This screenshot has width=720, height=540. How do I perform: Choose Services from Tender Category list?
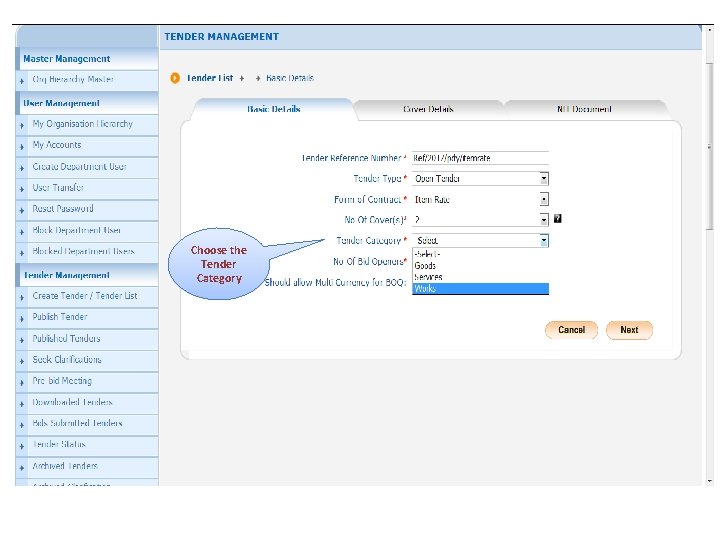tap(480, 277)
